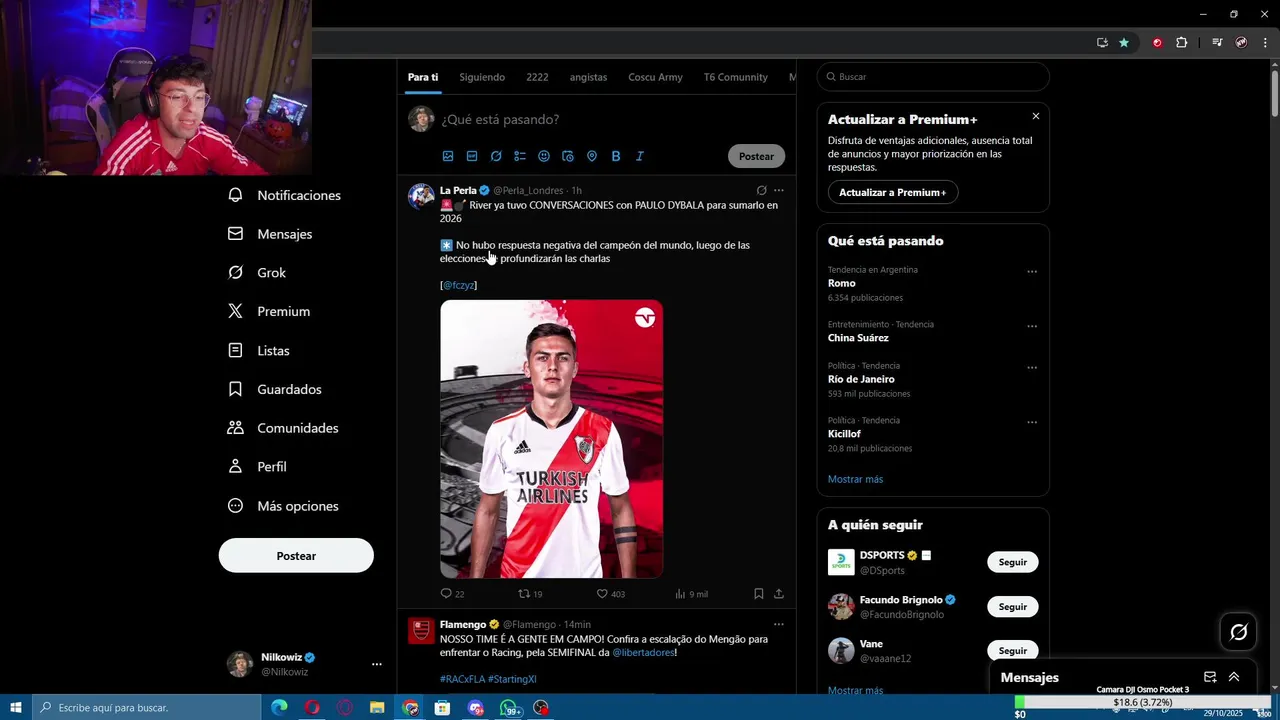Switch to the Siguiendo tab
Screen dimensions: 1280x720
click(482, 77)
